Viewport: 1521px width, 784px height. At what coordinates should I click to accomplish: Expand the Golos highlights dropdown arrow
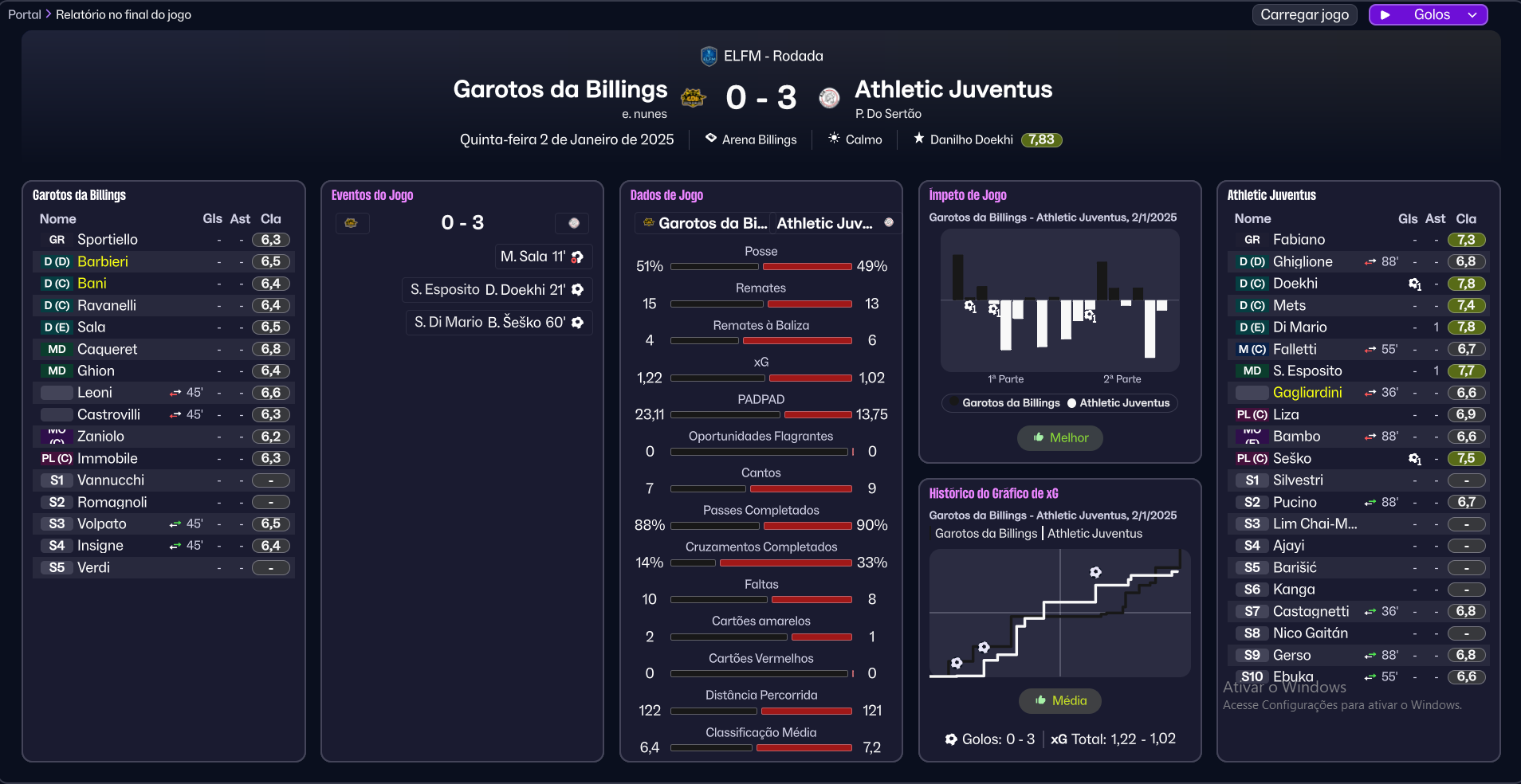1472,15
